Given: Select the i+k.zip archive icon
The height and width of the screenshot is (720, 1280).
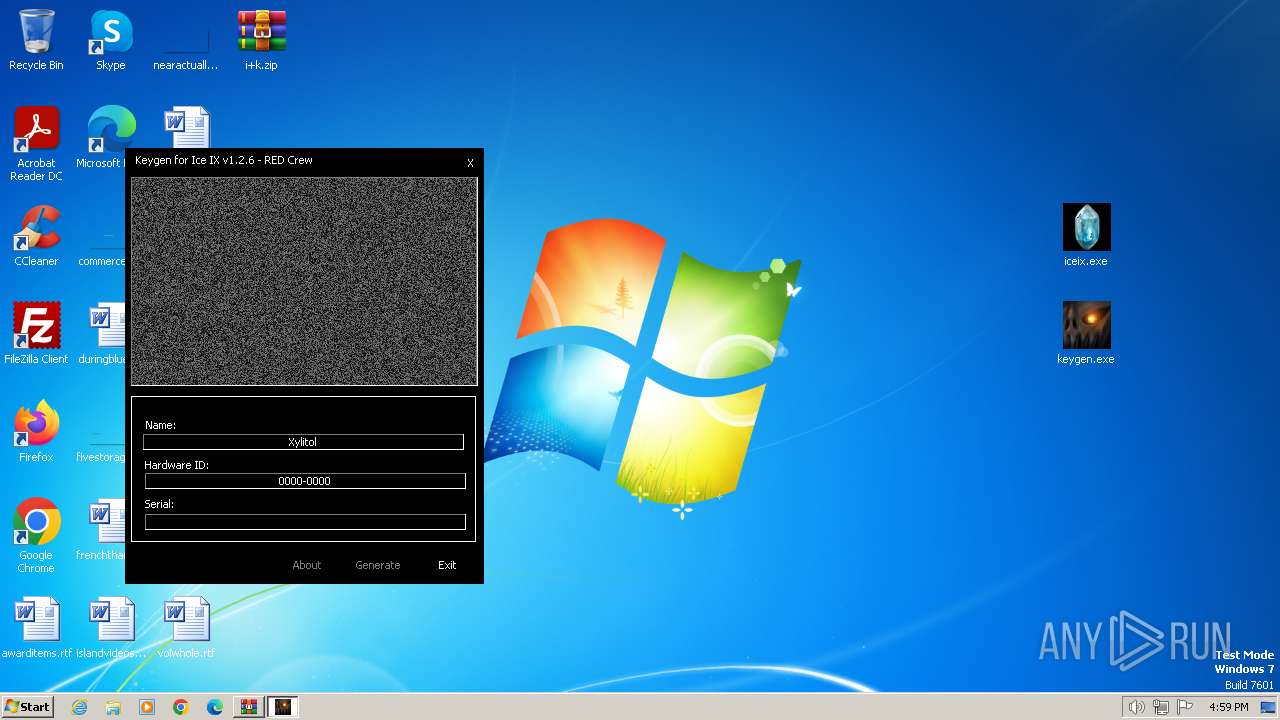Looking at the screenshot, I should [261, 40].
